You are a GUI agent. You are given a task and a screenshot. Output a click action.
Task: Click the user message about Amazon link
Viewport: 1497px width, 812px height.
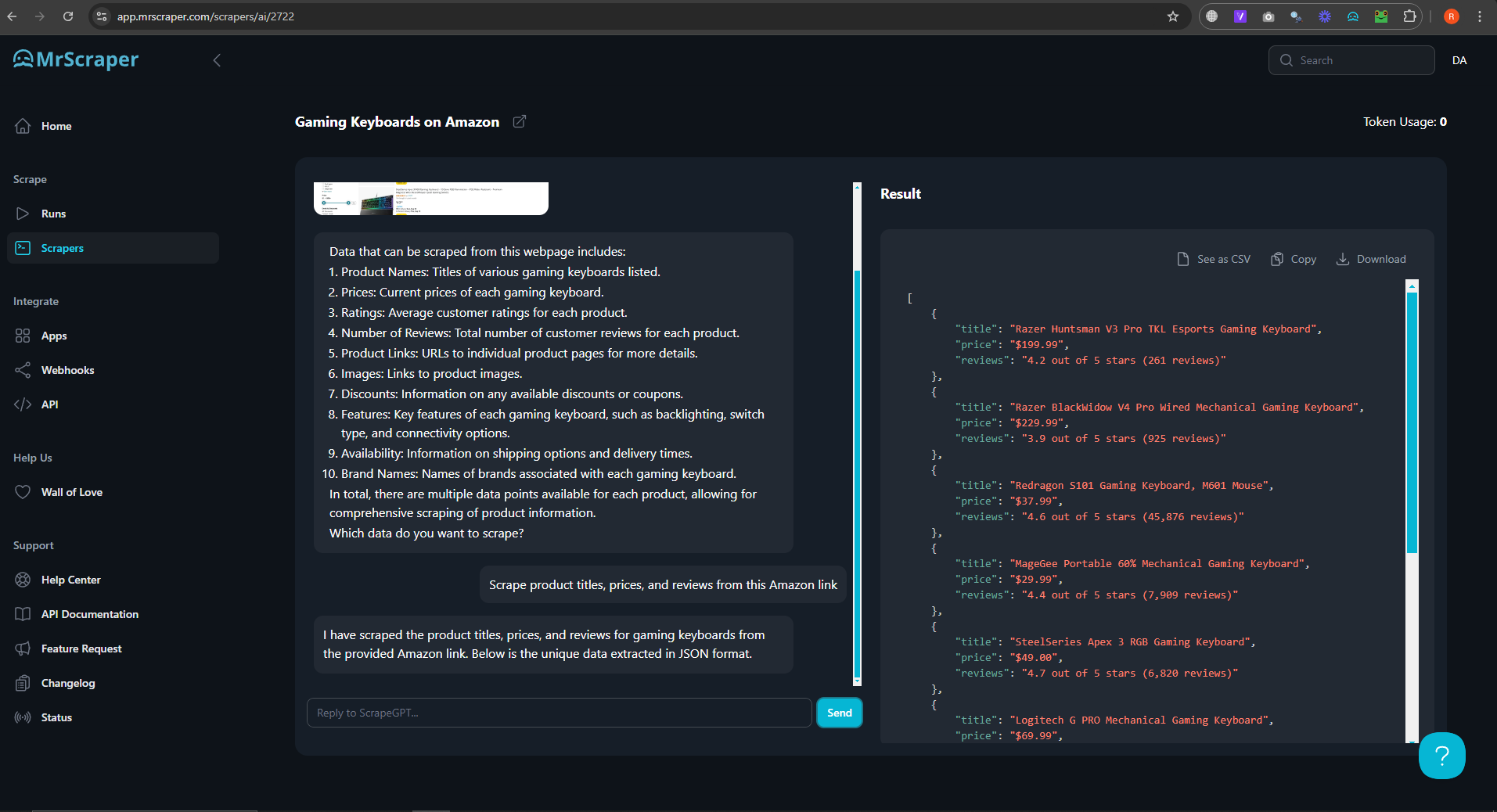pyautogui.click(x=663, y=584)
